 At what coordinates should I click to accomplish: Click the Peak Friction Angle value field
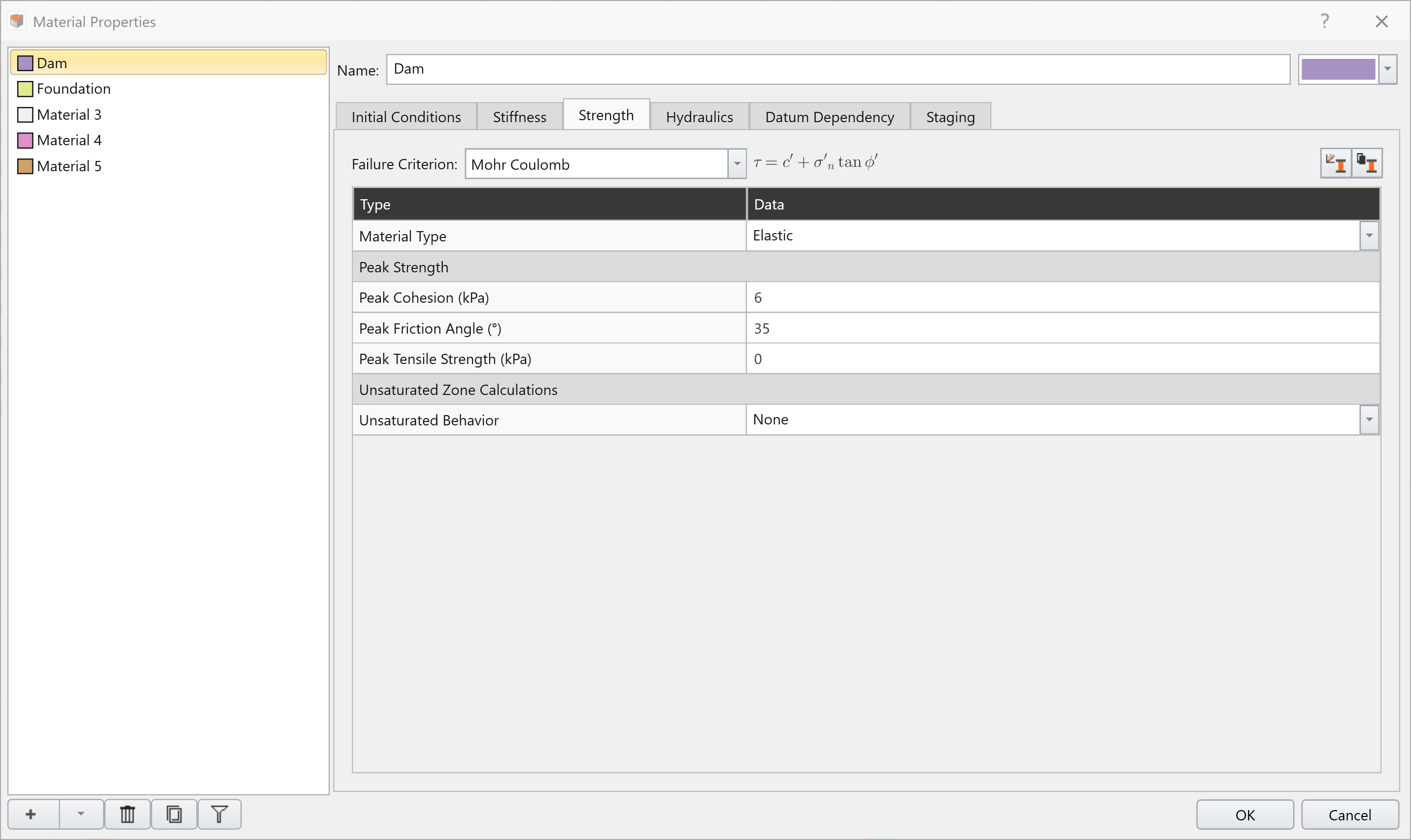[x=1063, y=328]
